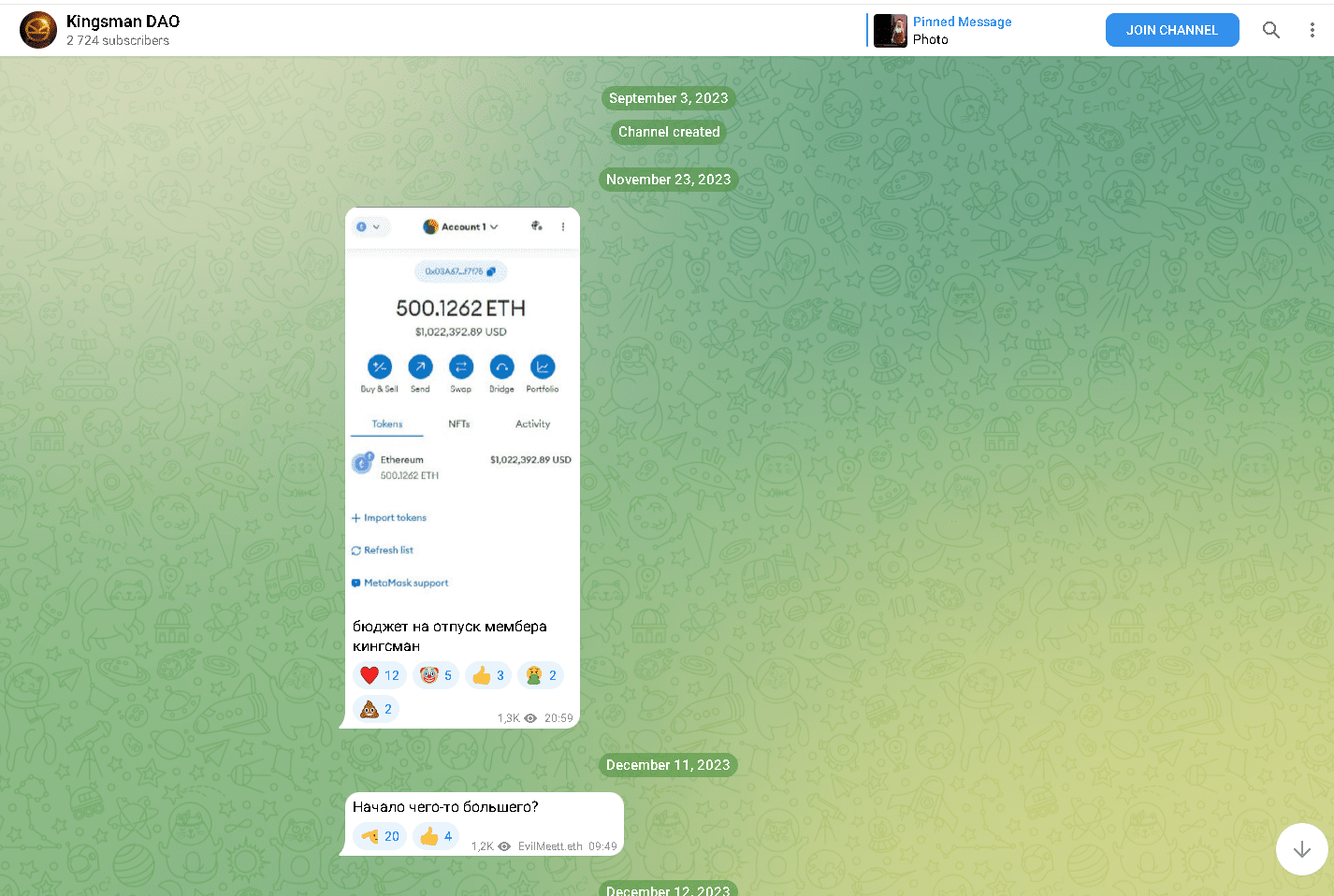
Task: Click the Import tokens link in the photo
Action: pos(389,517)
